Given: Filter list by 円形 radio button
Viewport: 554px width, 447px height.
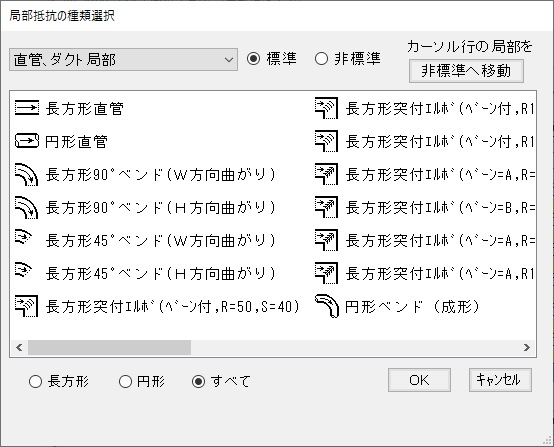Looking at the screenshot, I should 125,382.
